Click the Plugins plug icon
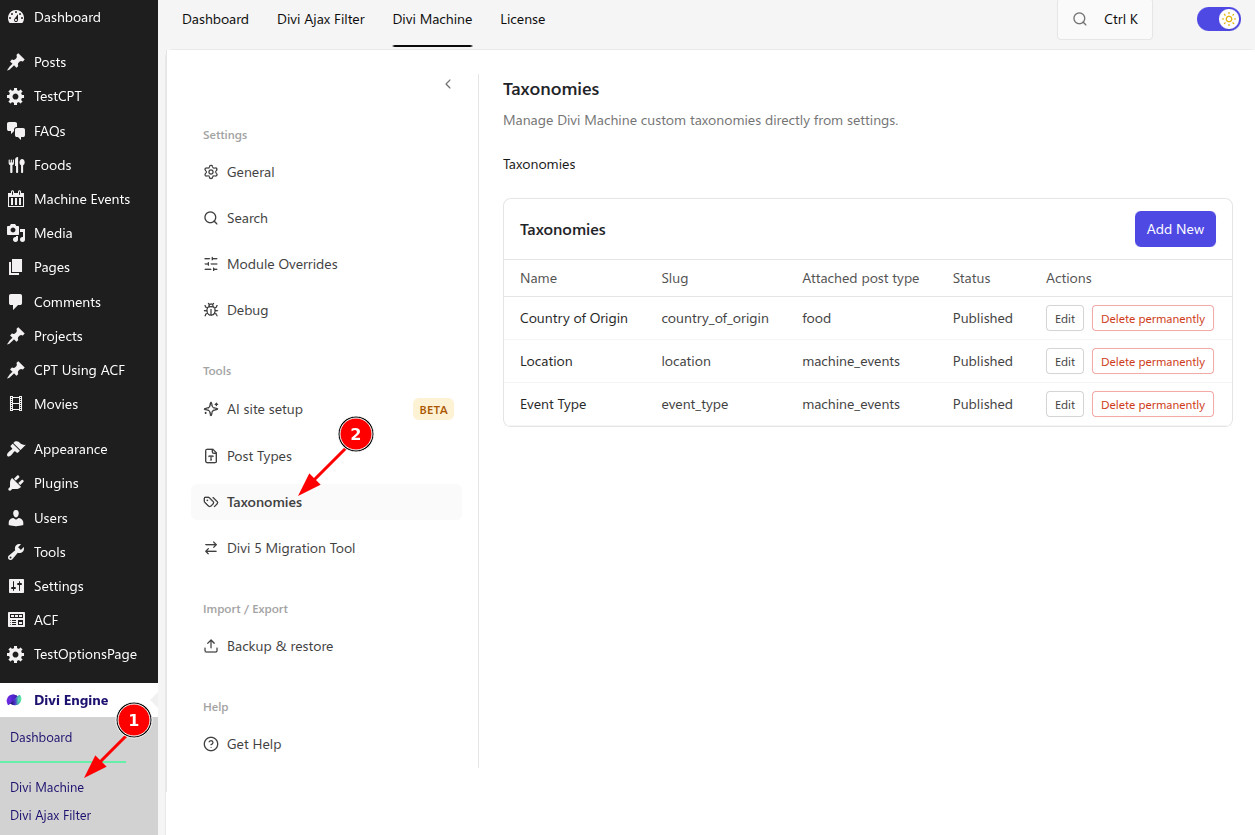The height and width of the screenshot is (835, 1255). (x=15, y=483)
